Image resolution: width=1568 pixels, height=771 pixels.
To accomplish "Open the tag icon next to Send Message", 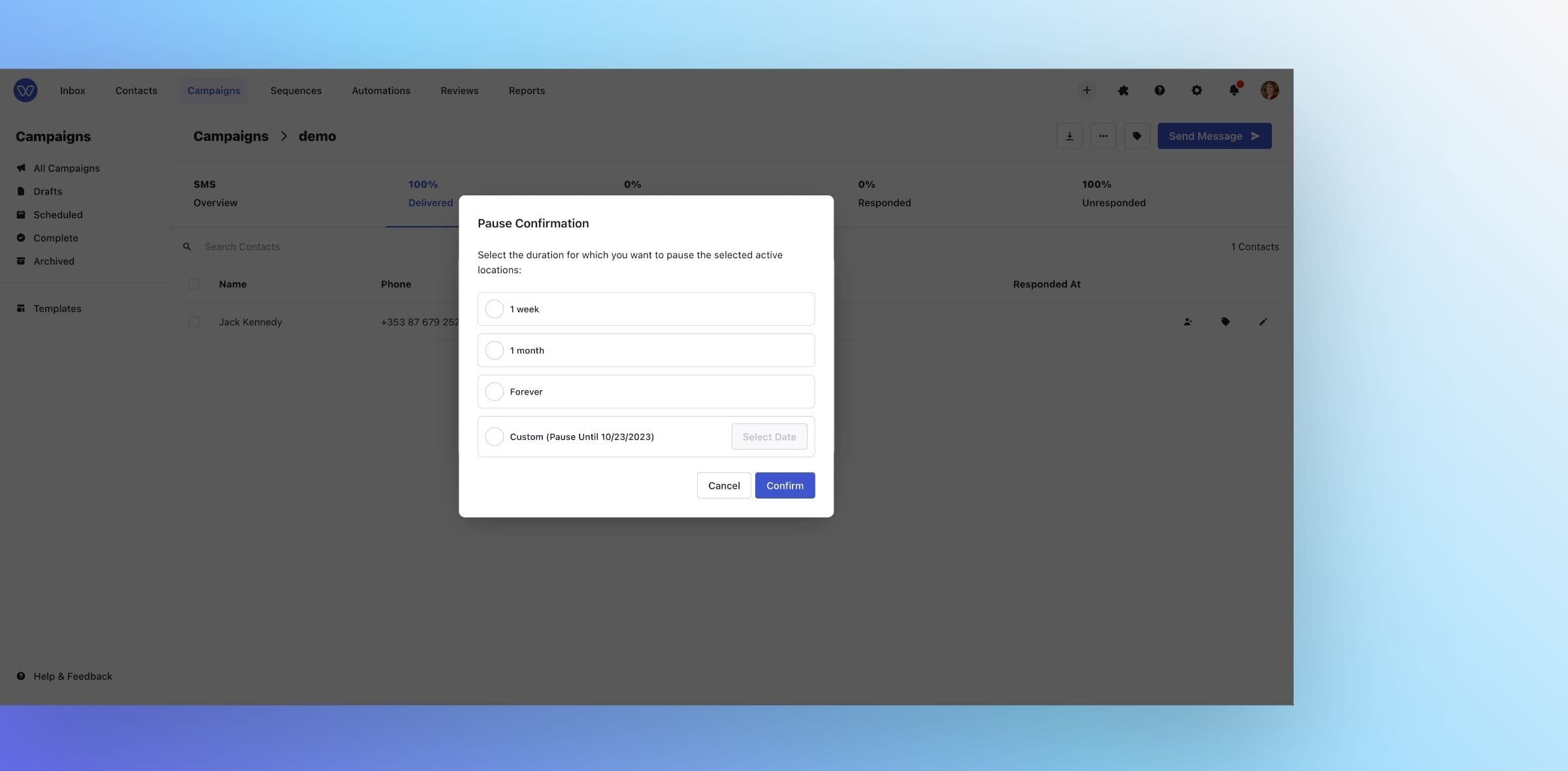I will click(1137, 136).
